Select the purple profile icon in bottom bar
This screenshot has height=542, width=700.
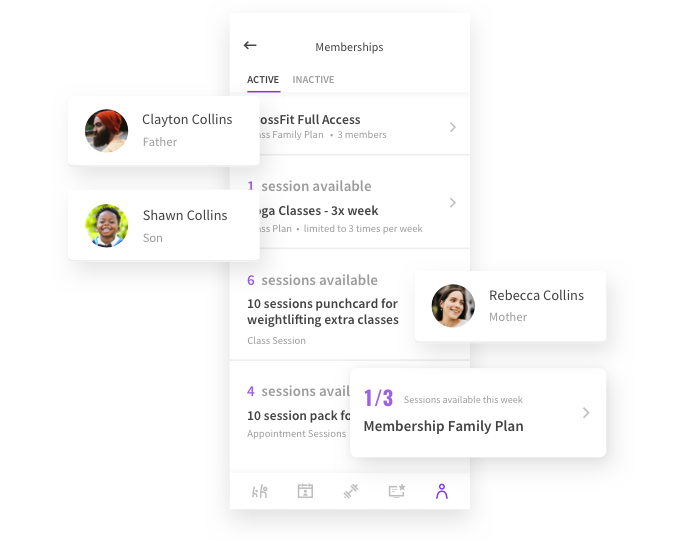442,491
